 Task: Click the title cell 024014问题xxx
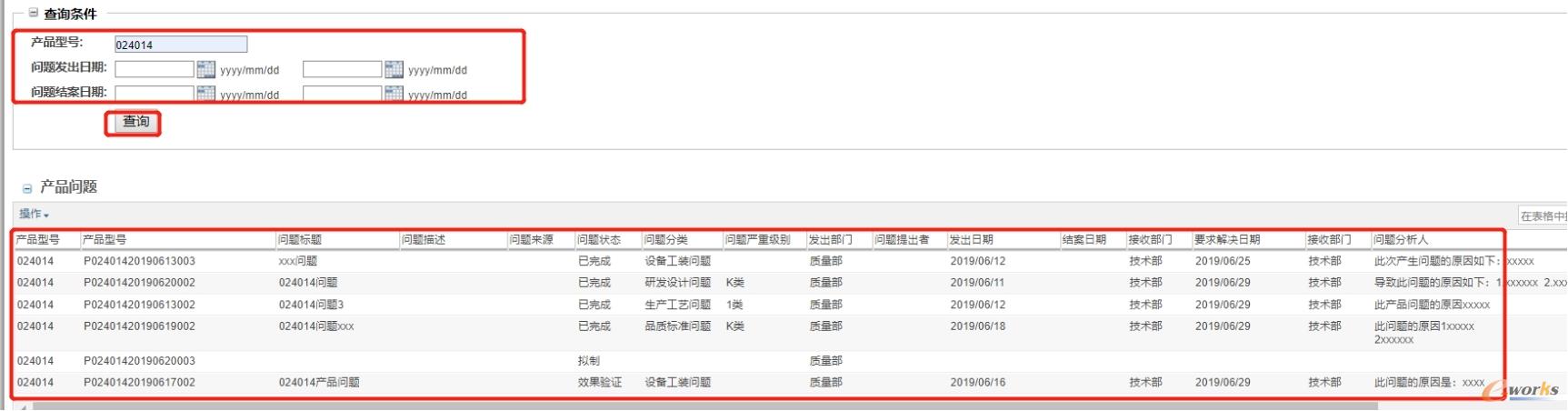point(316,326)
